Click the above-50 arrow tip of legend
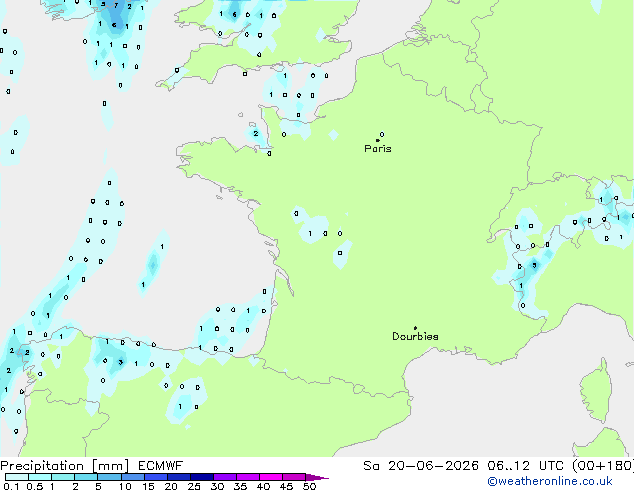This screenshot has height=490, width=634. point(317,477)
